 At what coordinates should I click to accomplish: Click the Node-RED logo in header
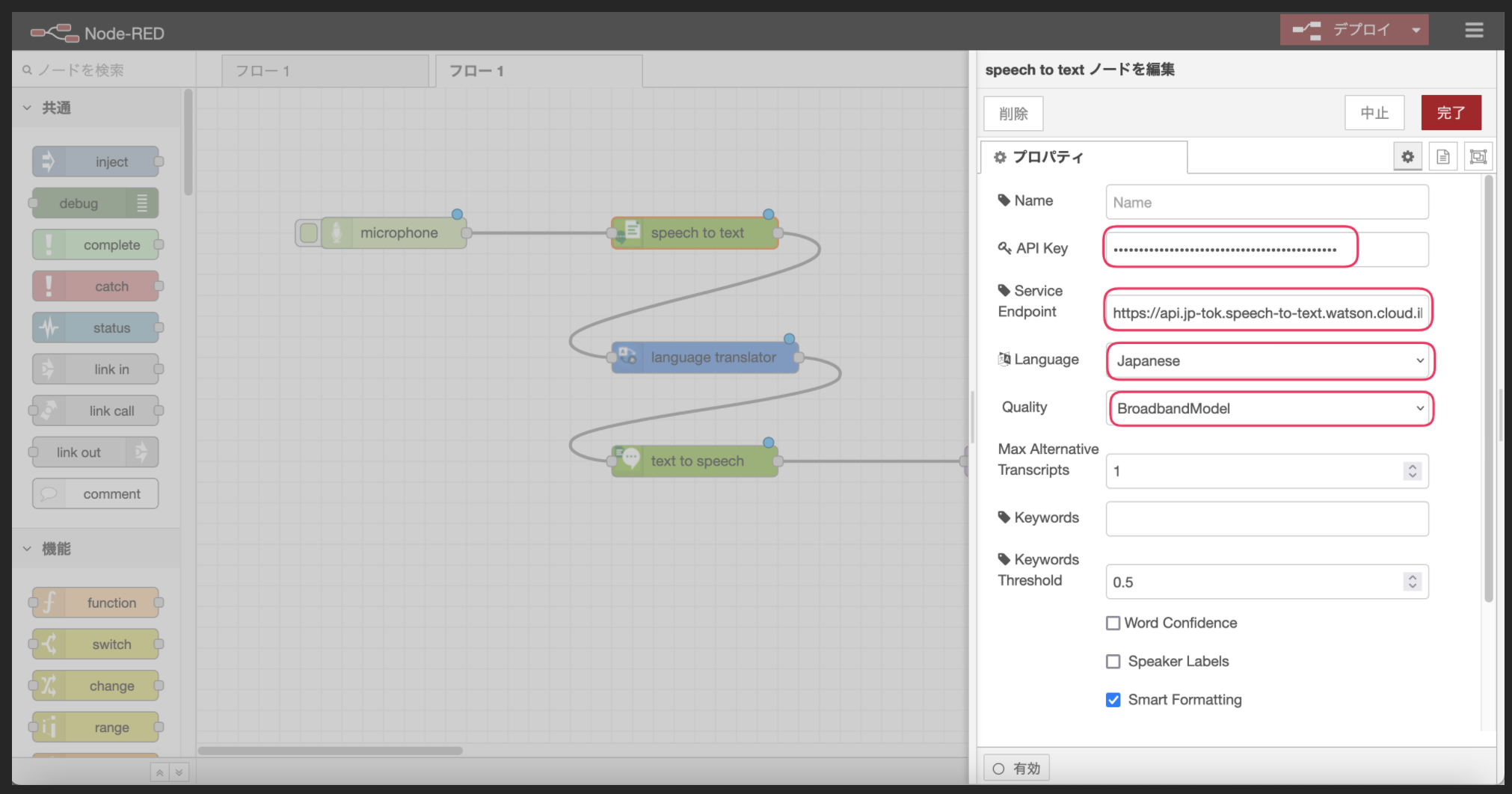[x=97, y=33]
